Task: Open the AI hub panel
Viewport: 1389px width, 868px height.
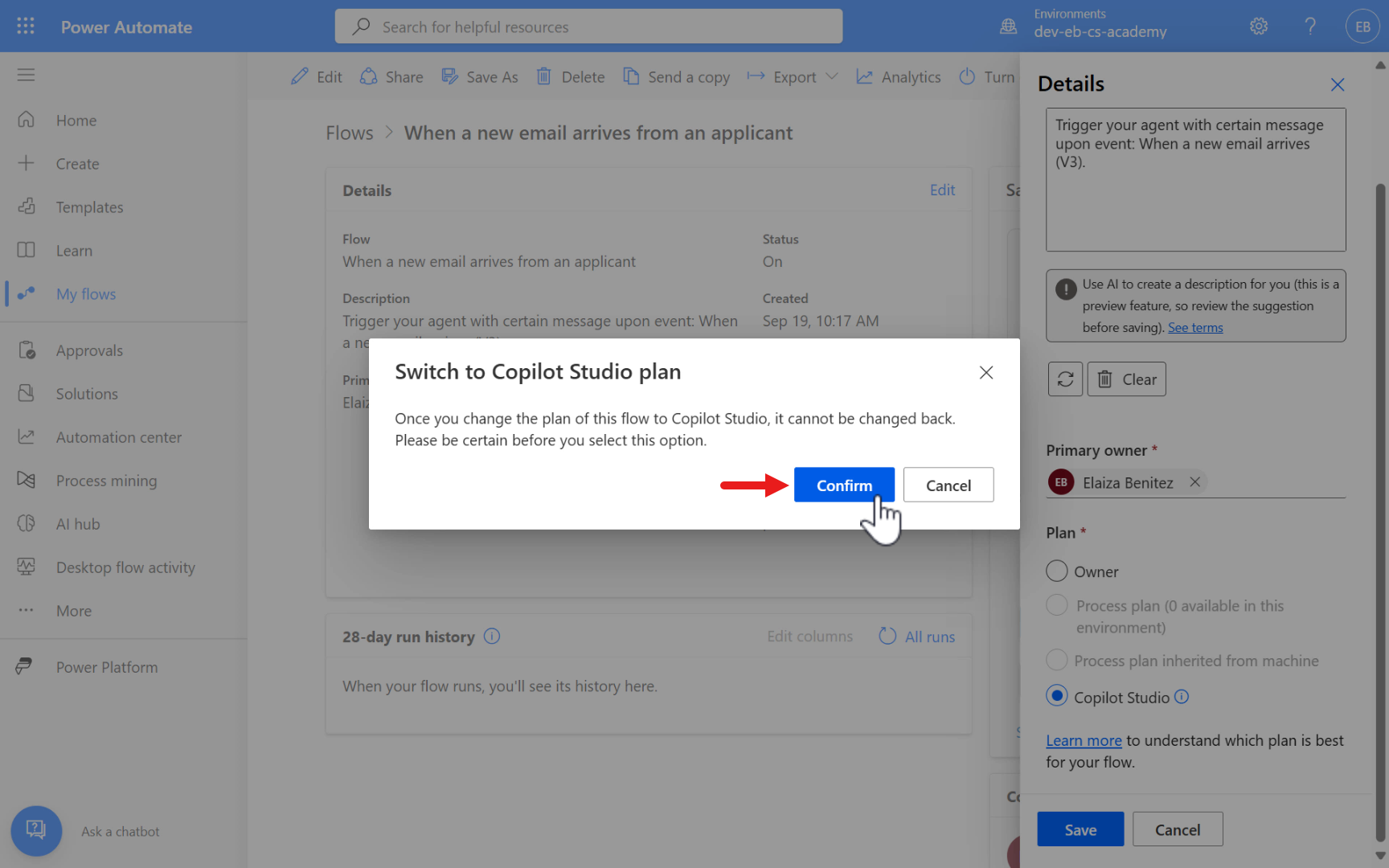Action: point(27,523)
